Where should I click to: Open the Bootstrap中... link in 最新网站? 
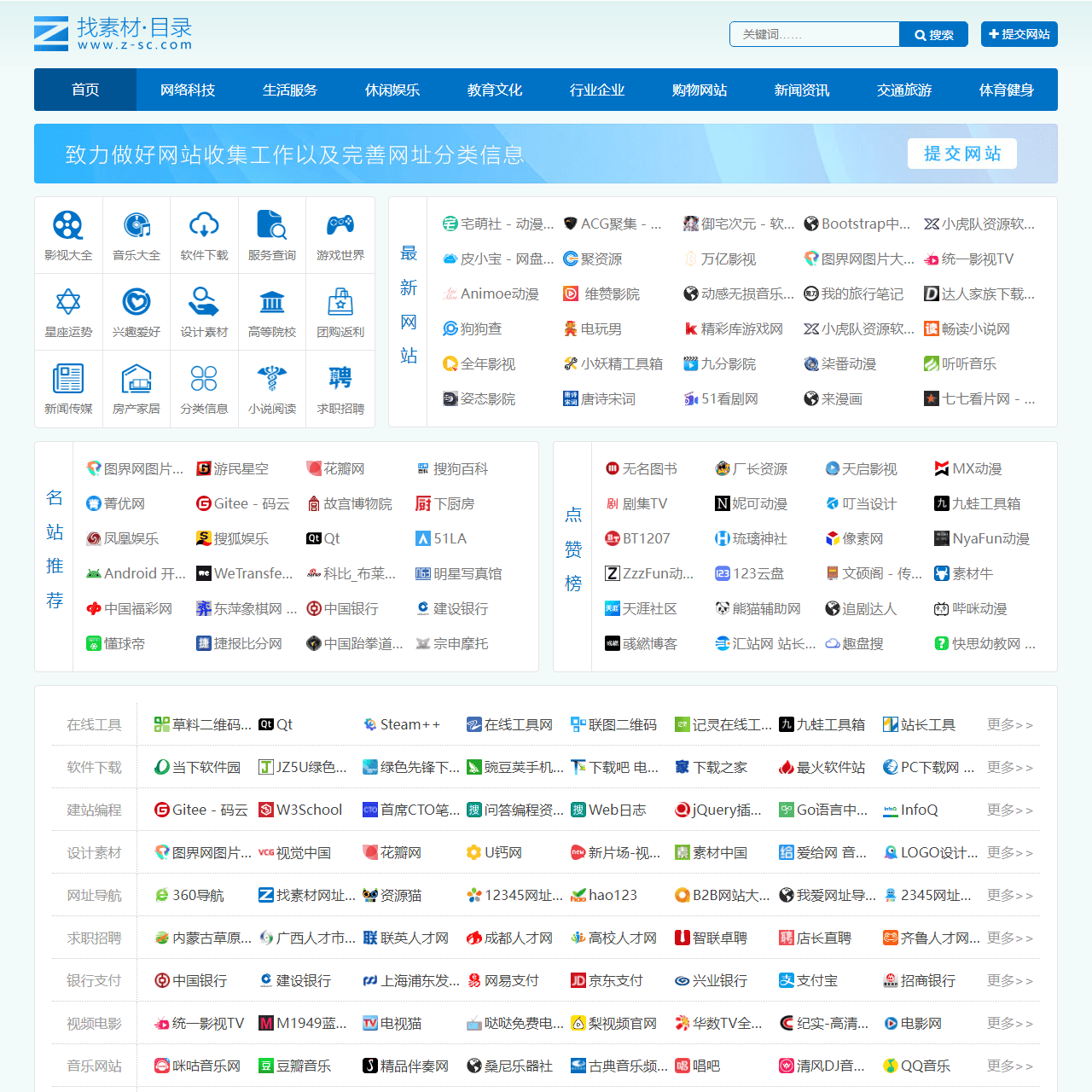click(x=857, y=224)
